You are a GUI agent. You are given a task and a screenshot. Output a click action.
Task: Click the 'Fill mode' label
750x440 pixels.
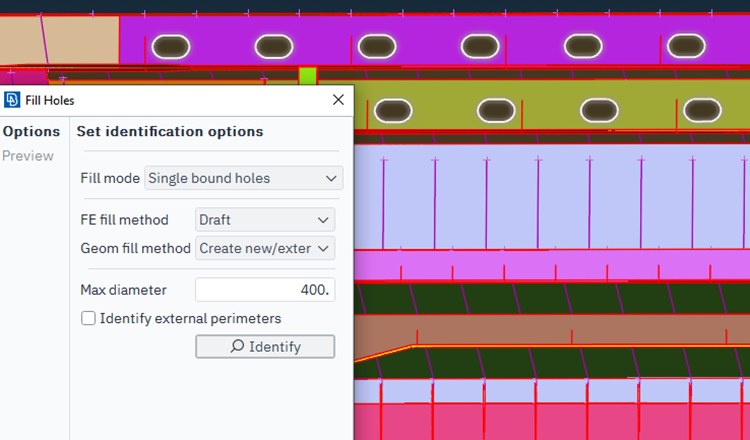(110, 178)
